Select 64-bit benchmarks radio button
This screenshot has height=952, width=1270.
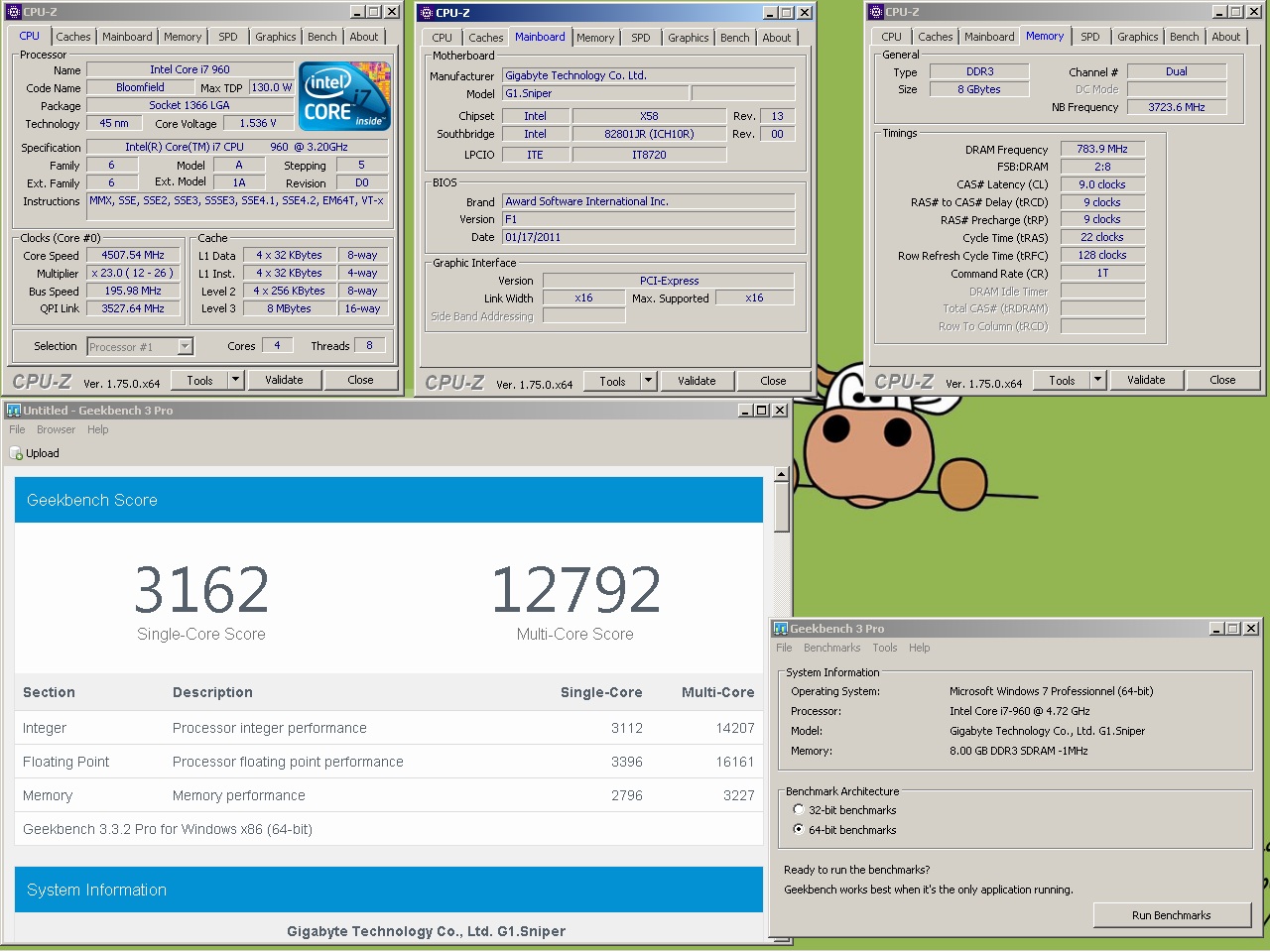click(799, 830)
